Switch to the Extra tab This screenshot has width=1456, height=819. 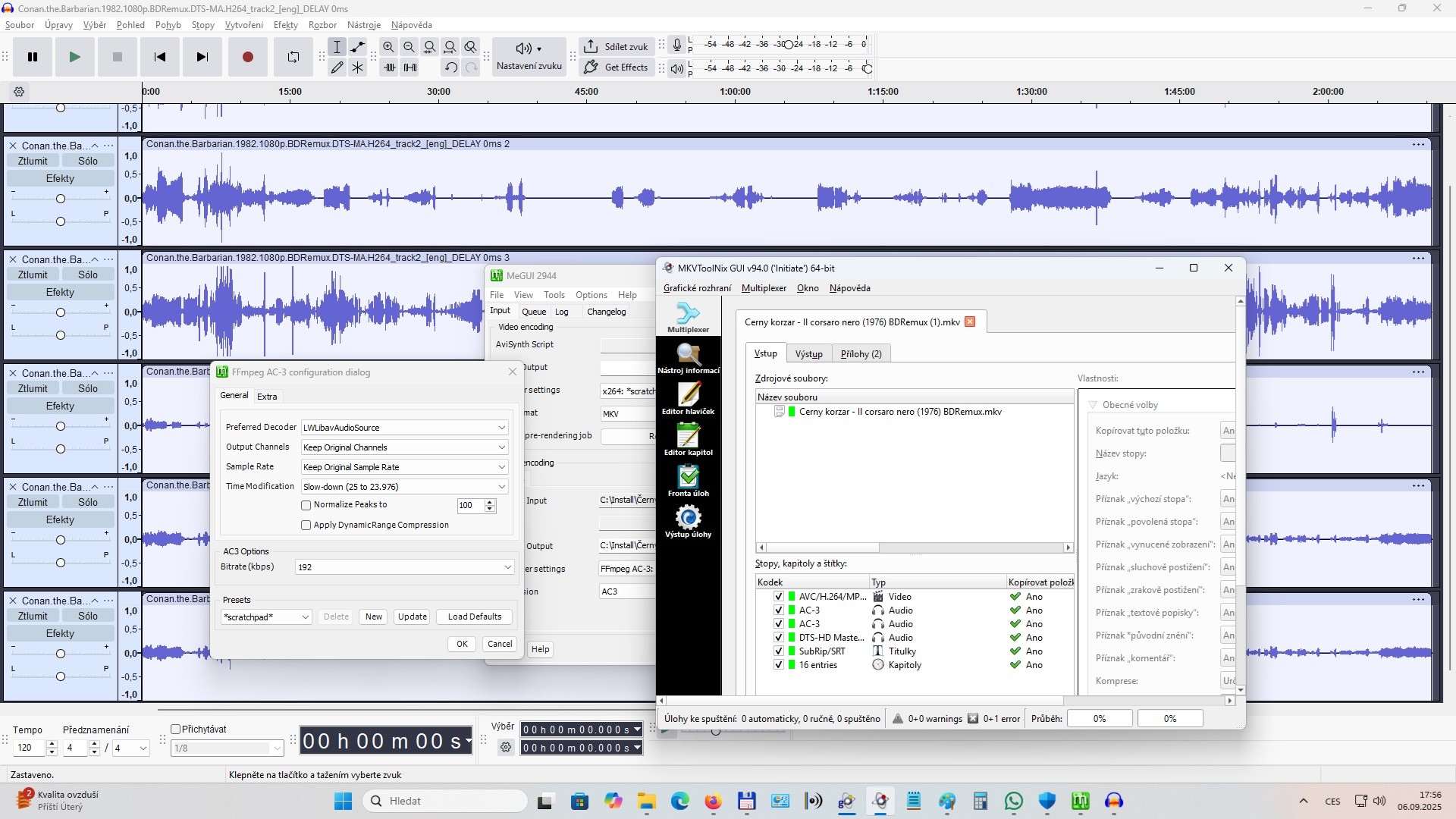[267, 397]
